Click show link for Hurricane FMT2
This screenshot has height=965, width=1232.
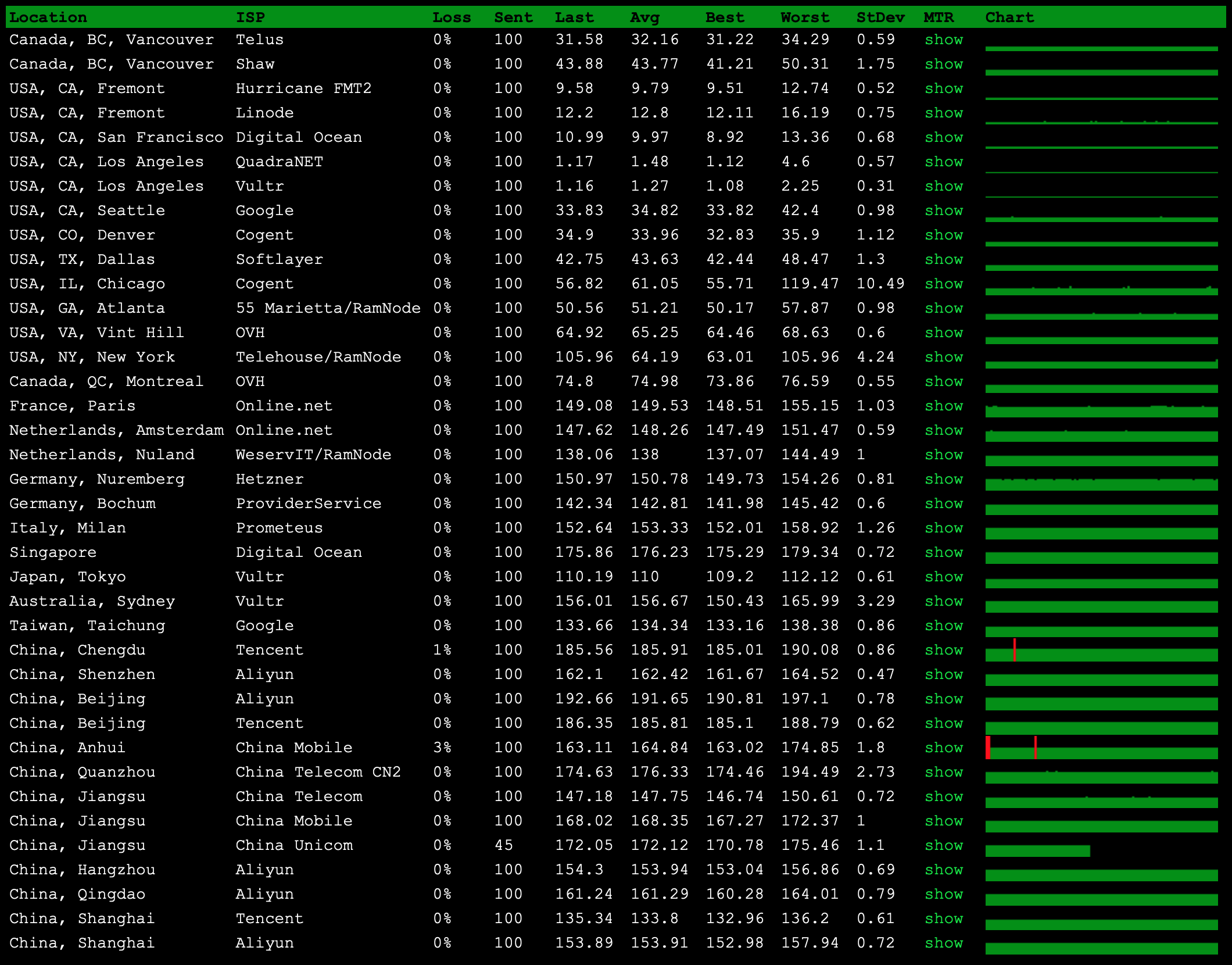click(943, 88)
